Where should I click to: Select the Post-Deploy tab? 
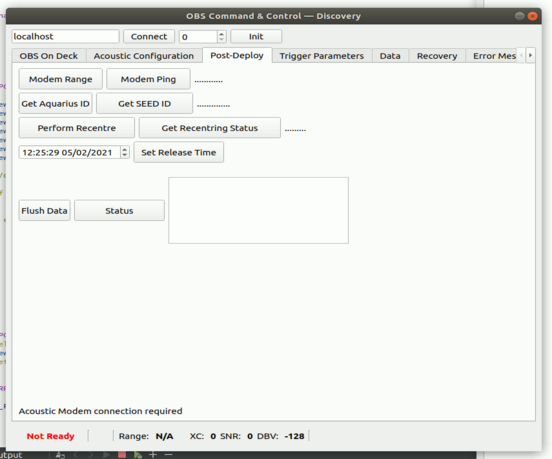237,55
